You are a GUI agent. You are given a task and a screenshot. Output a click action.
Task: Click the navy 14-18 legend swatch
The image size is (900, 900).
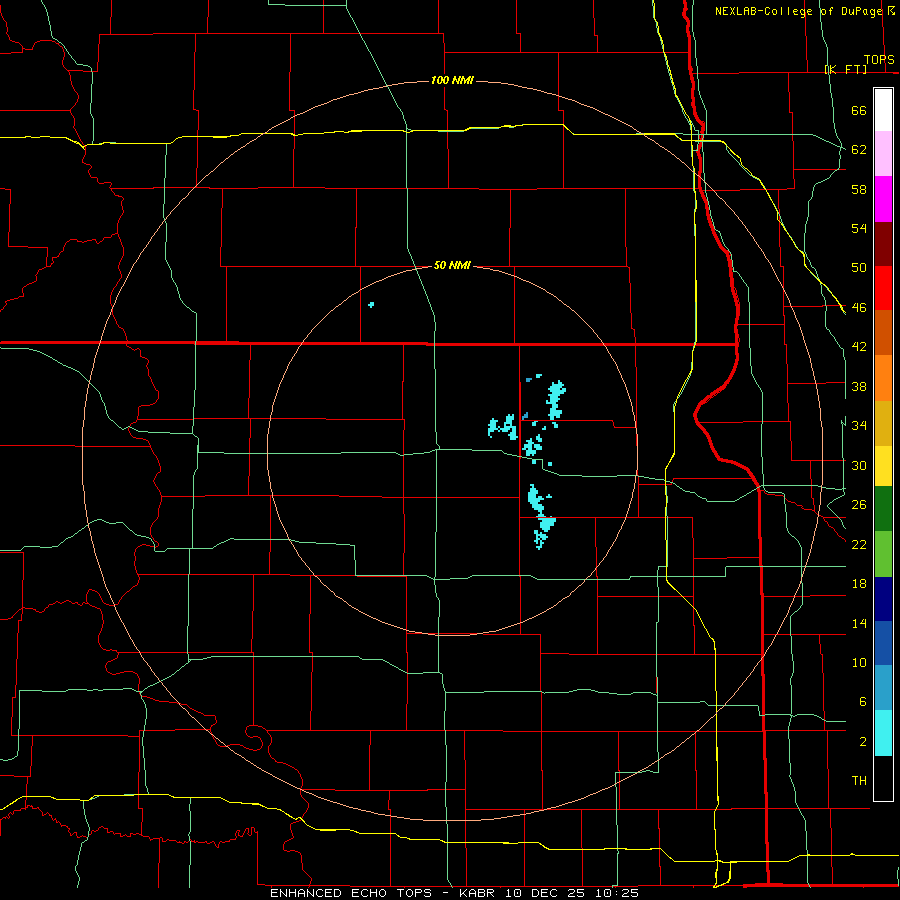point(883,599)
